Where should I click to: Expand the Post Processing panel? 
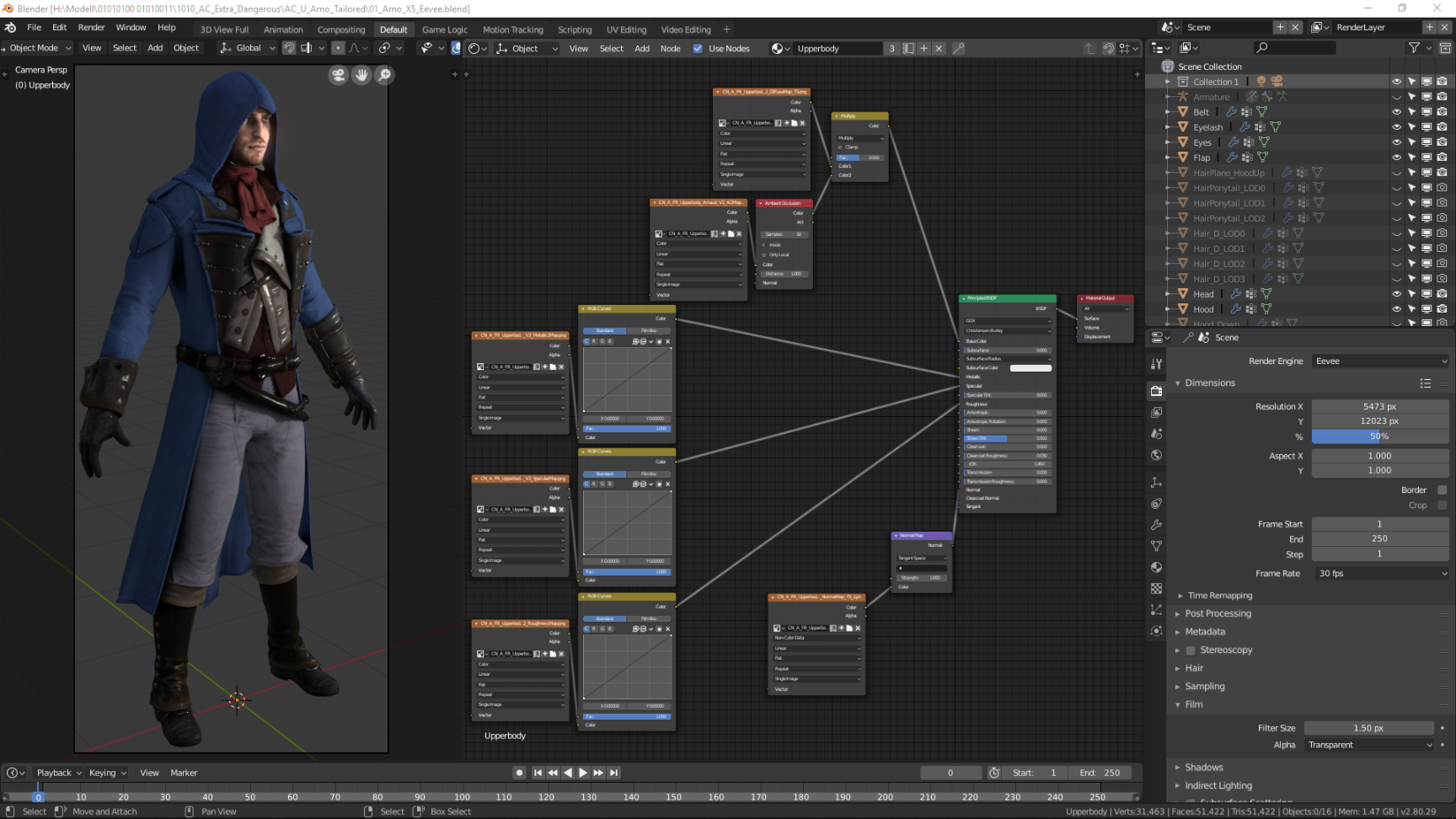[1218, 613]
